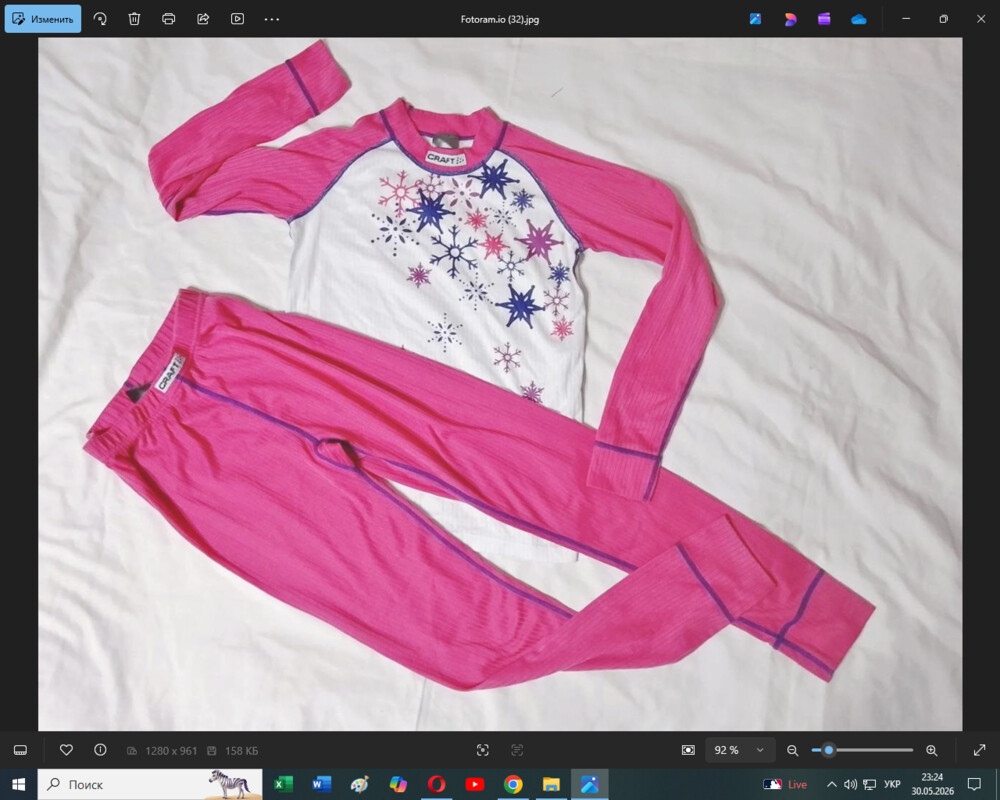Screen dimensions: 1000x800
Task: Show hidden system tray icons chevron
Action: coord(832,785)
